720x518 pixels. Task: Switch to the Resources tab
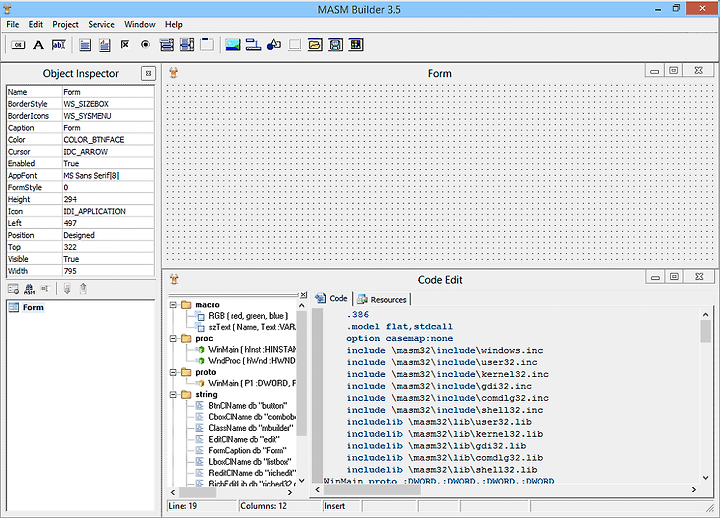(x=382, y=299)
